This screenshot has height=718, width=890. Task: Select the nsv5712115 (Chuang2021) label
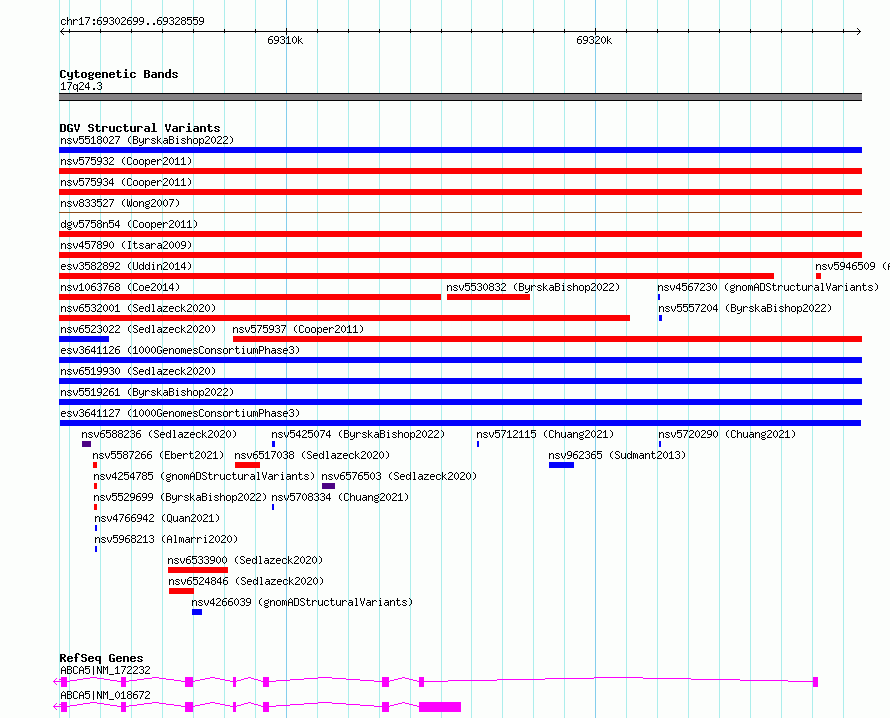pyautogui.click(x=545, y=434)
